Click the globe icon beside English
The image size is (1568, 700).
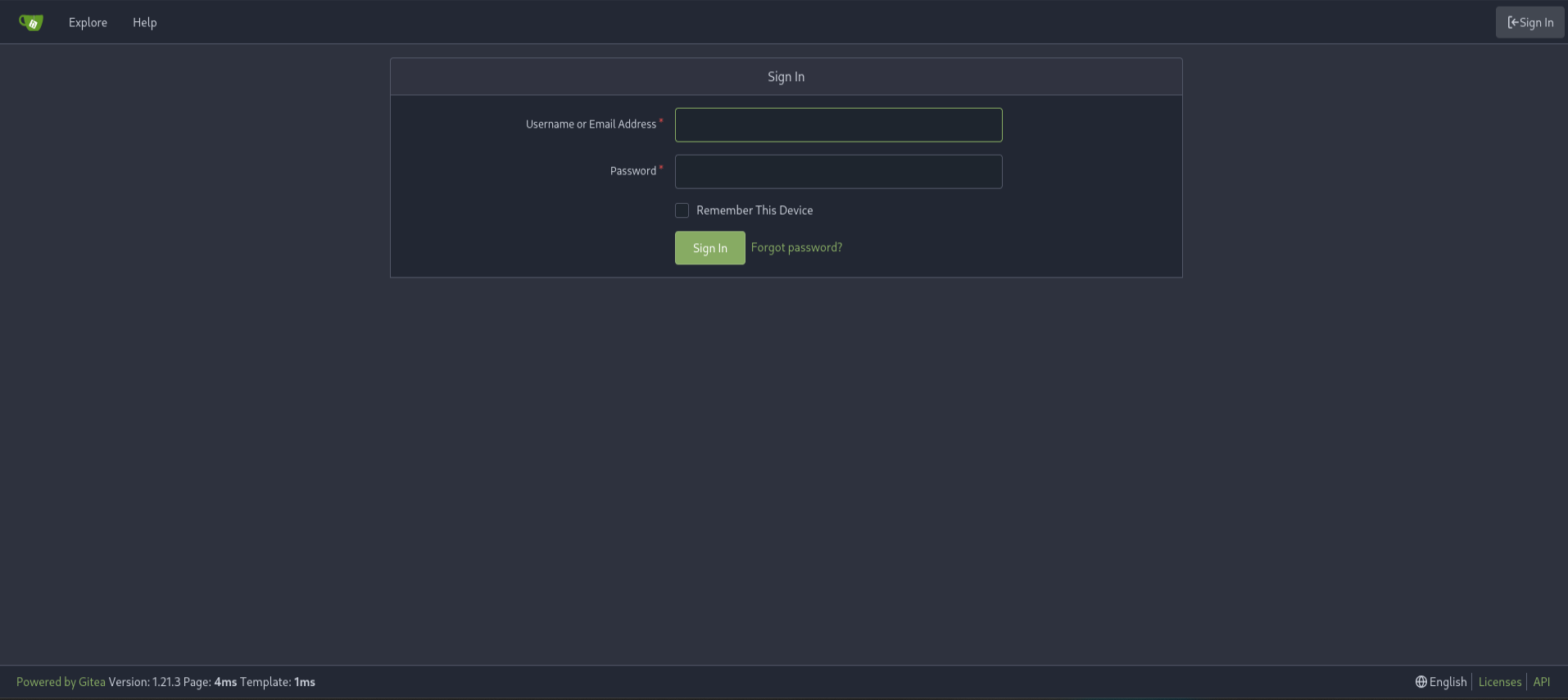click(x=1421, y=682)
